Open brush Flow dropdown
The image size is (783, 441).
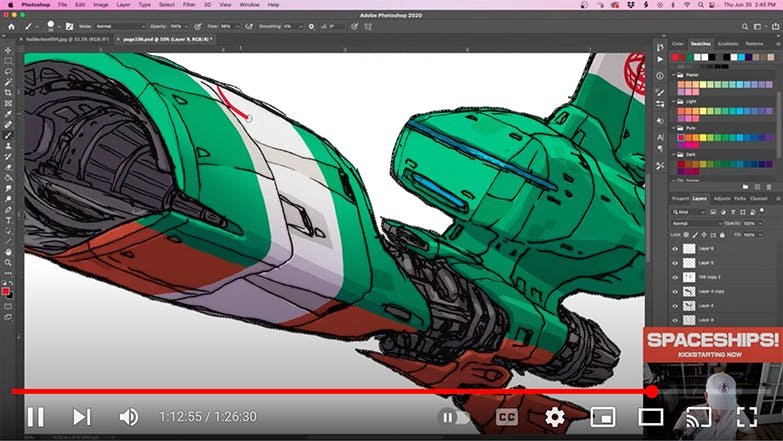pyautogui.click(x=238, y=26)
